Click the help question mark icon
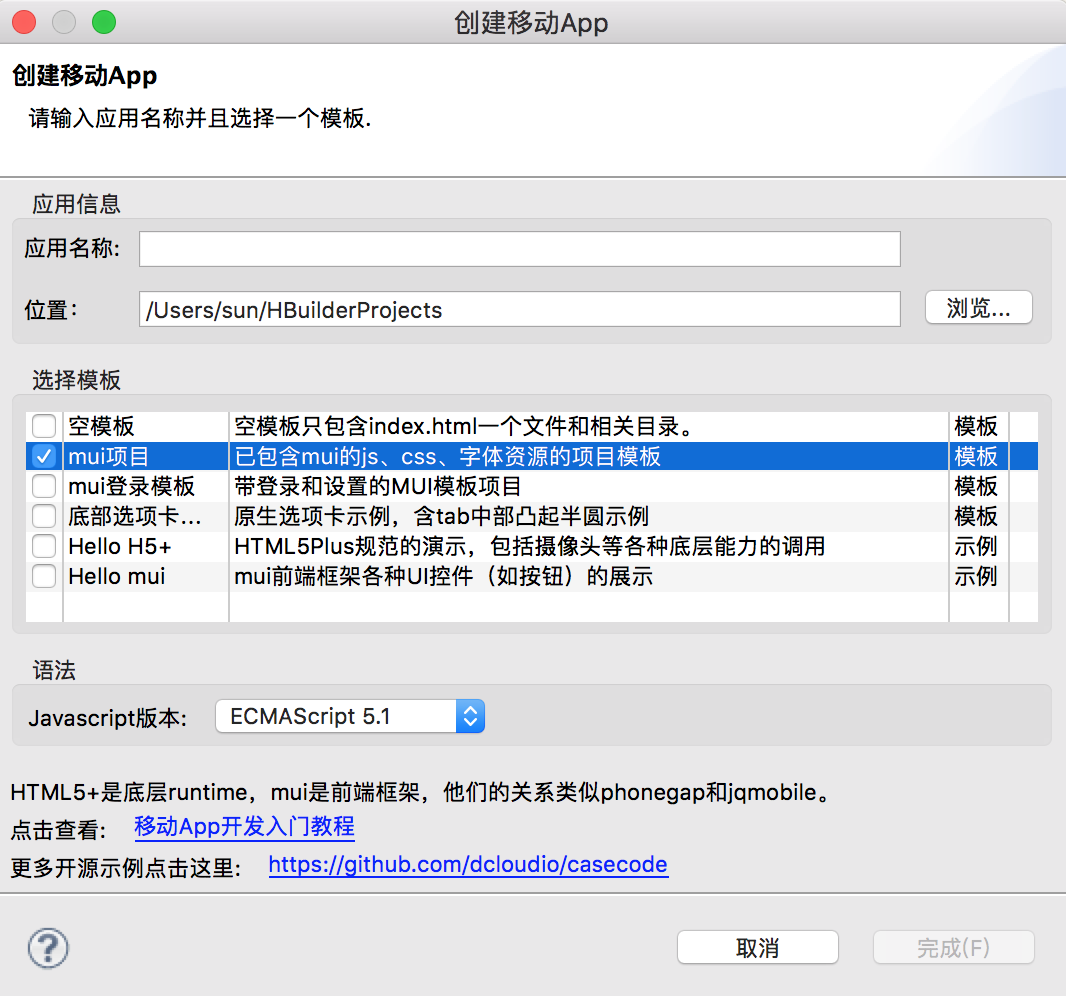The height and width of the screenshot is (996, 1066). [x=46, y=948]
